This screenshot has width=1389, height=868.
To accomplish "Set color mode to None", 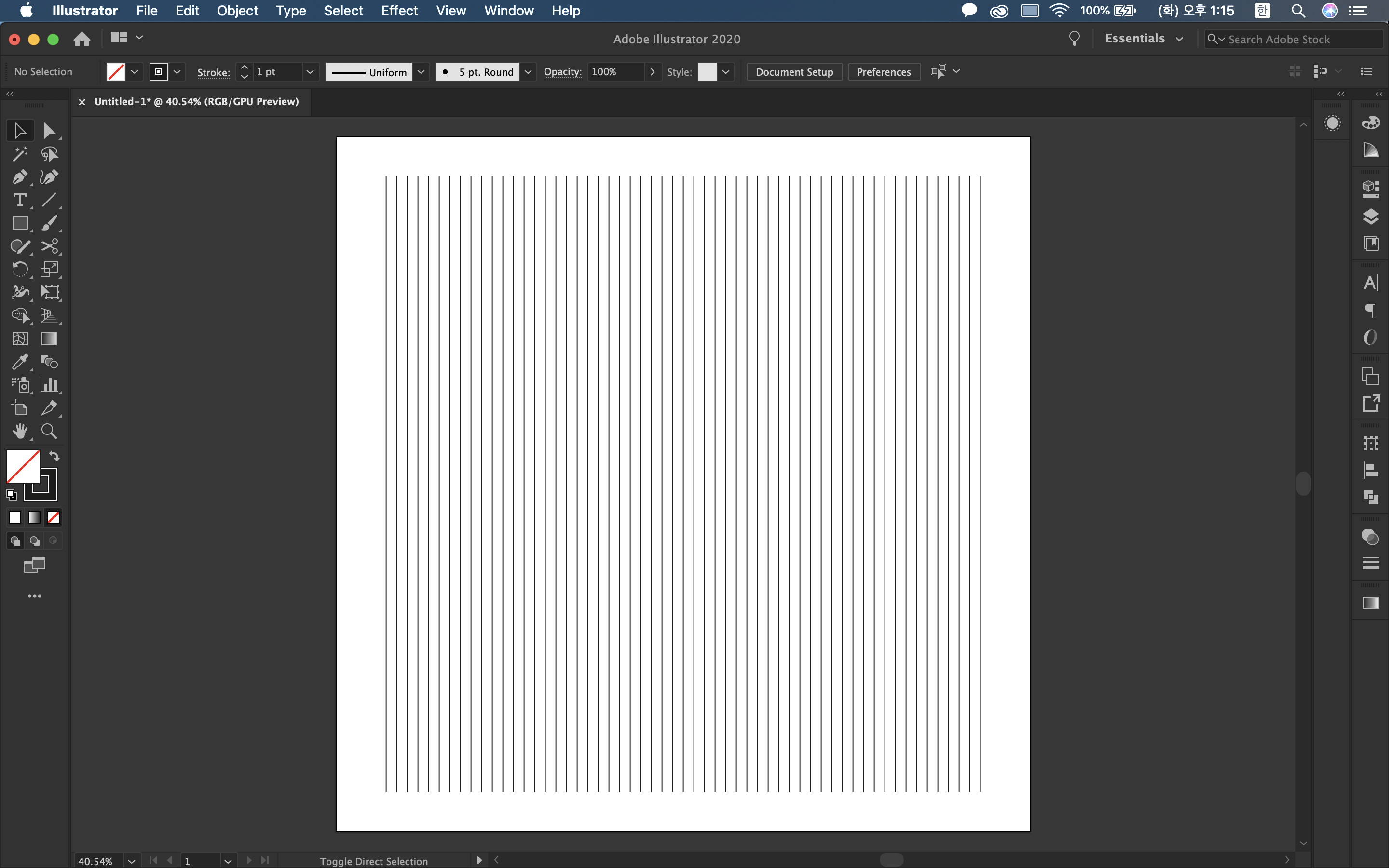I will click(x=54, y=518).
